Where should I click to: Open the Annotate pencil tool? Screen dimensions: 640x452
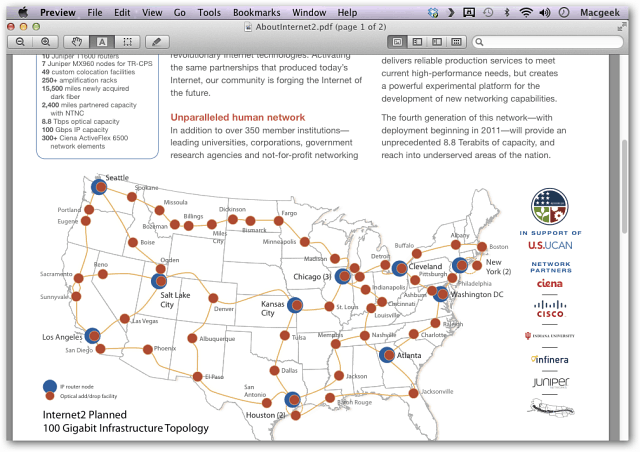(x=157, y=42)
